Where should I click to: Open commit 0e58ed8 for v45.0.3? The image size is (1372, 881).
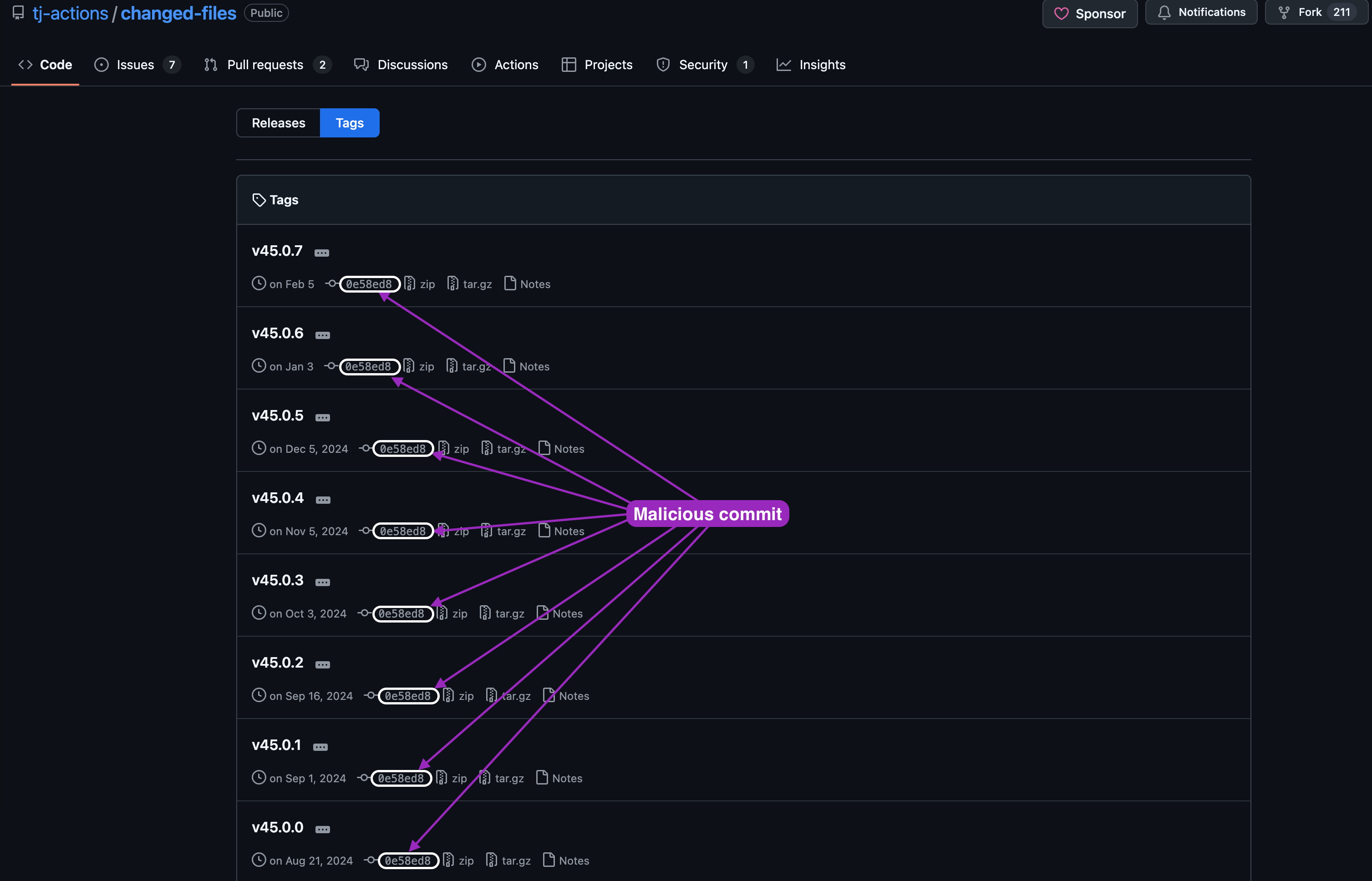(x=401, y=613)
